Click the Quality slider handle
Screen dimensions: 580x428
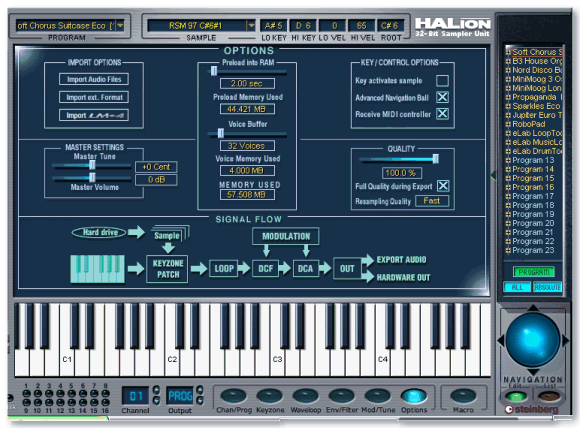pos(435,159)
